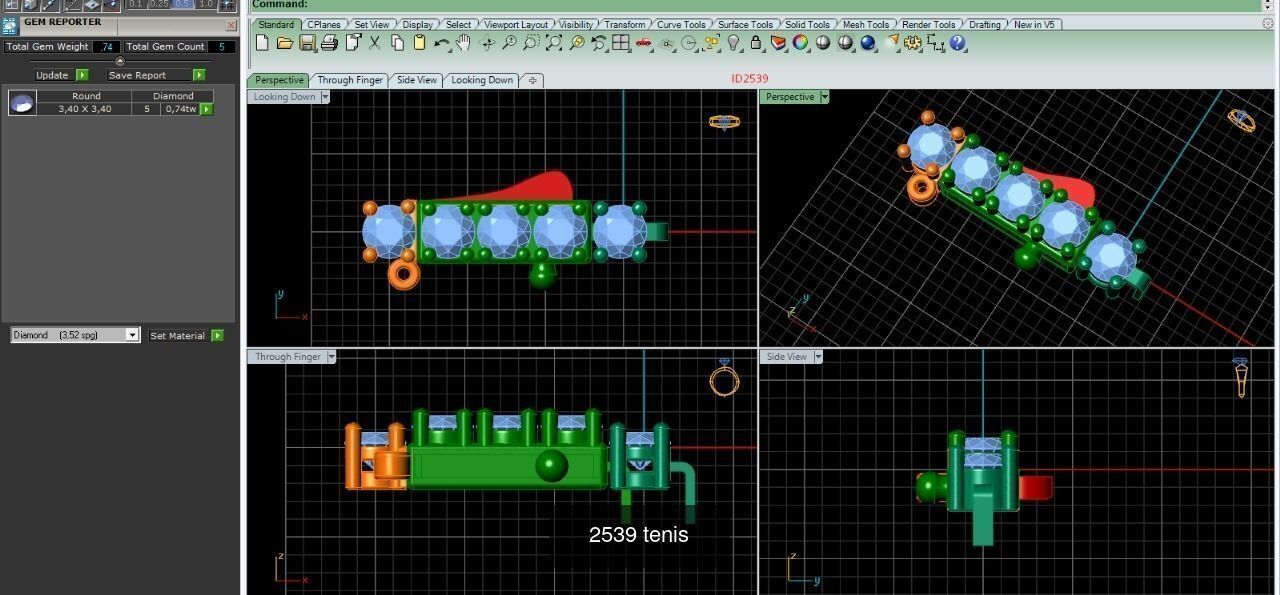This screenshot has width=1280, height=595.
Task: Select the Through Finger viewport tab
Action: click(x=350, y=80)
